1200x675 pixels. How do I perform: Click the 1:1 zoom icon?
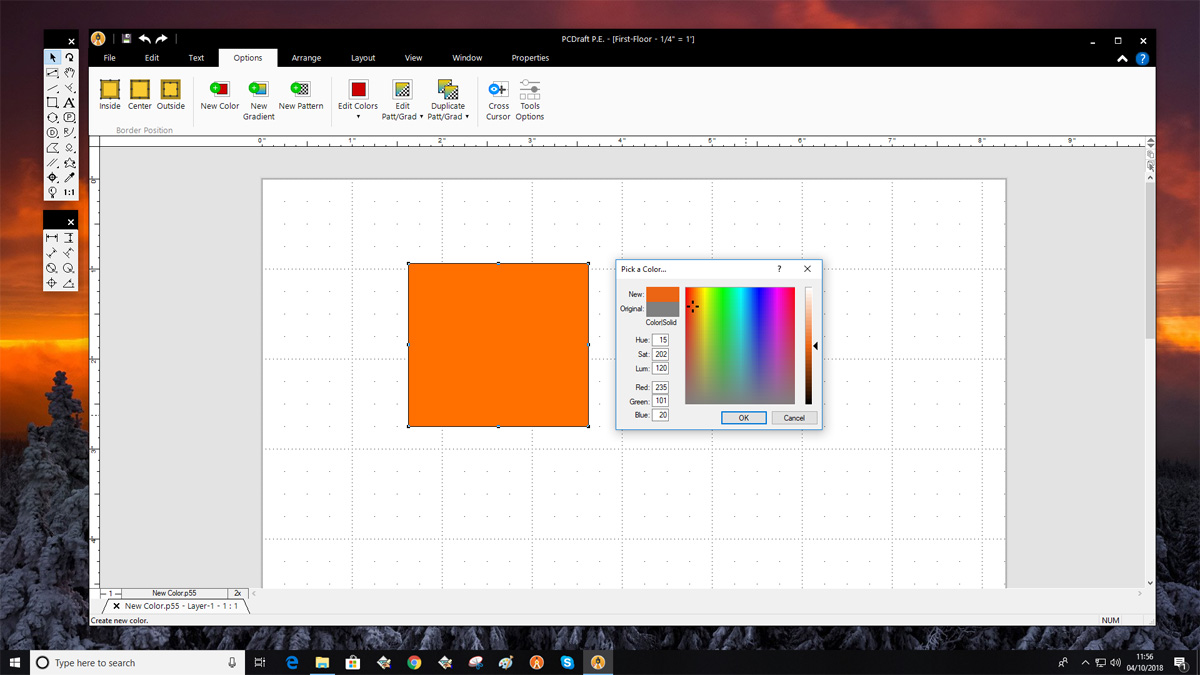point(69,190)
